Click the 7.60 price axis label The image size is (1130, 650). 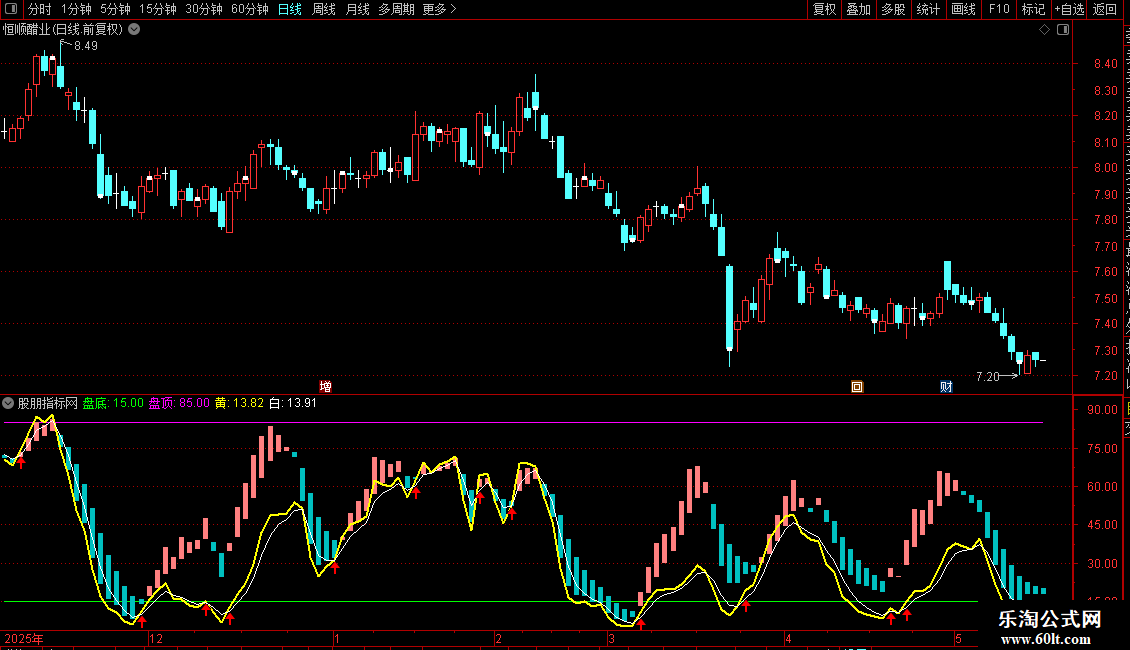(x=1105, y=272)
